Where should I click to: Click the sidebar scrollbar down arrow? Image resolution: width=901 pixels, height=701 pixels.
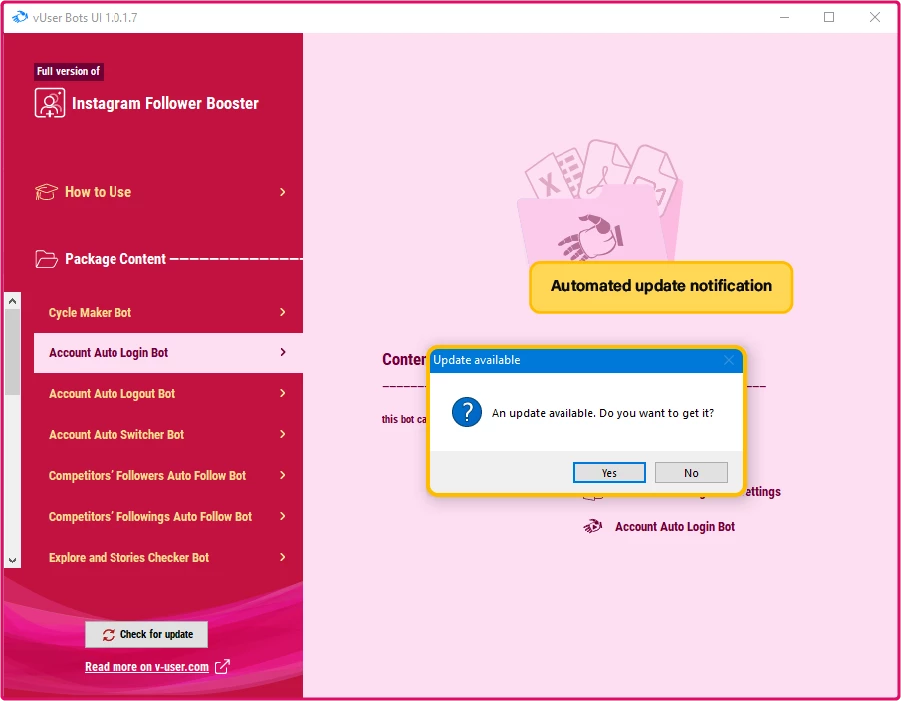(13, 560)
